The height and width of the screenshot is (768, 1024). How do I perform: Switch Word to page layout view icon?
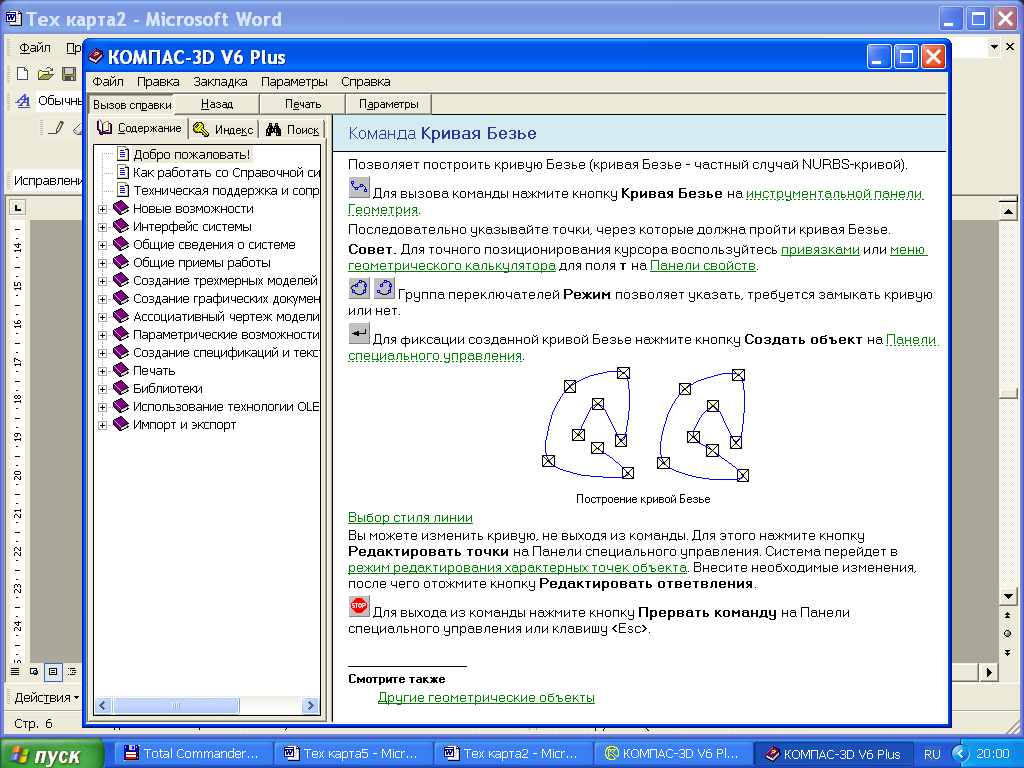point(53,671)
